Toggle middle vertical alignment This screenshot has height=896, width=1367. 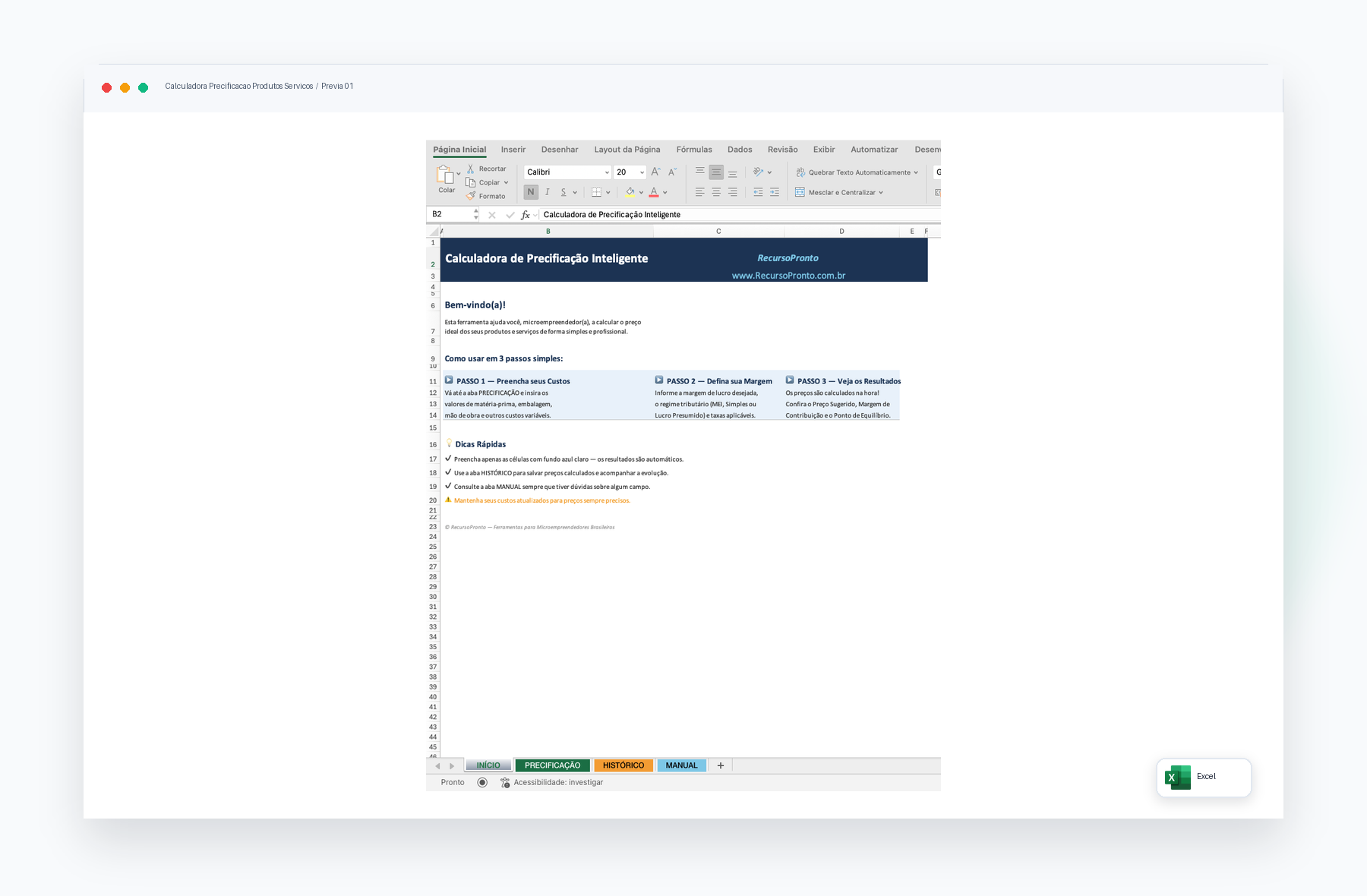716,172
